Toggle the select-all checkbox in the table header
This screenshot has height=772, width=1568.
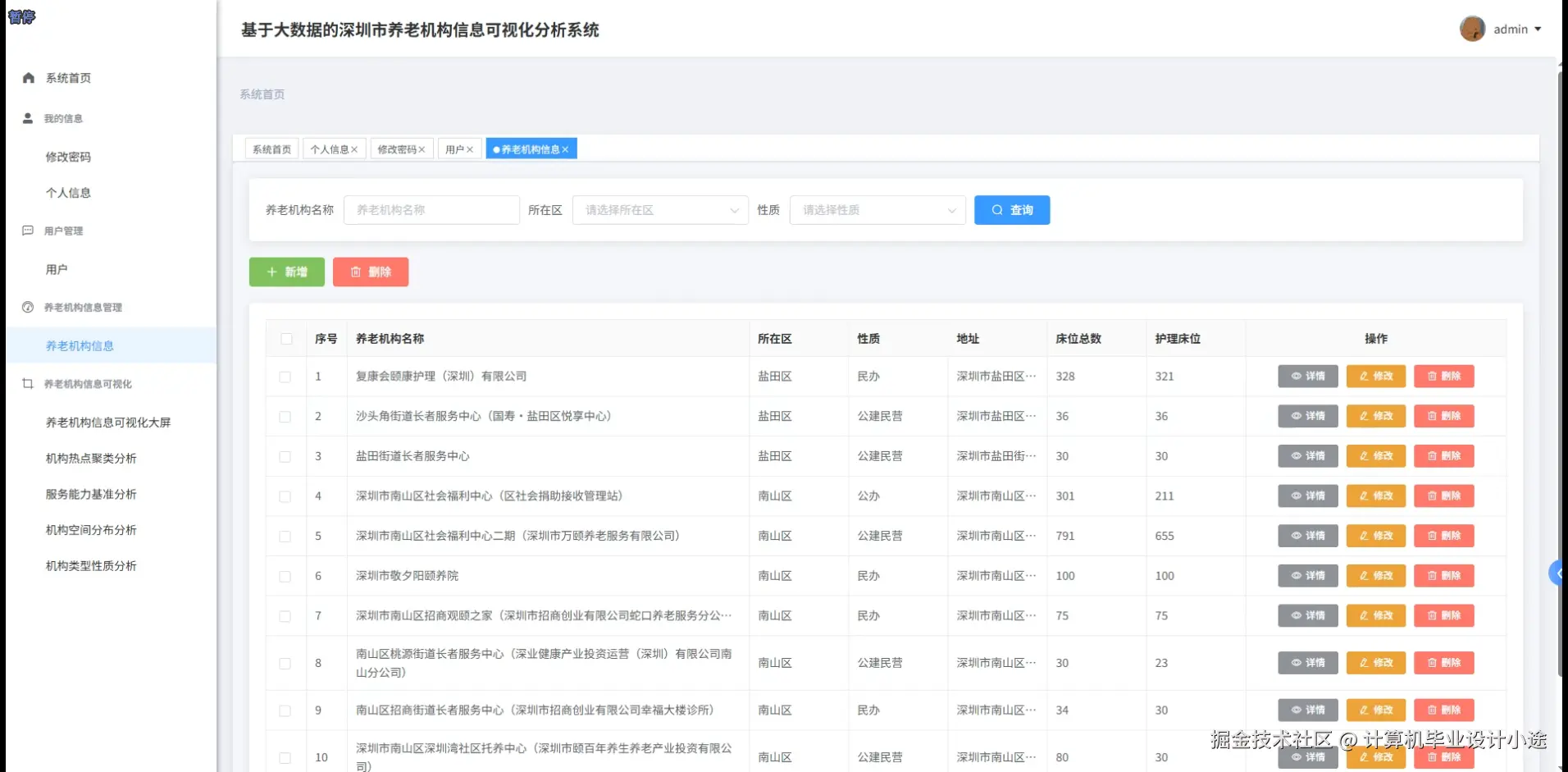[x=285, y=338]
